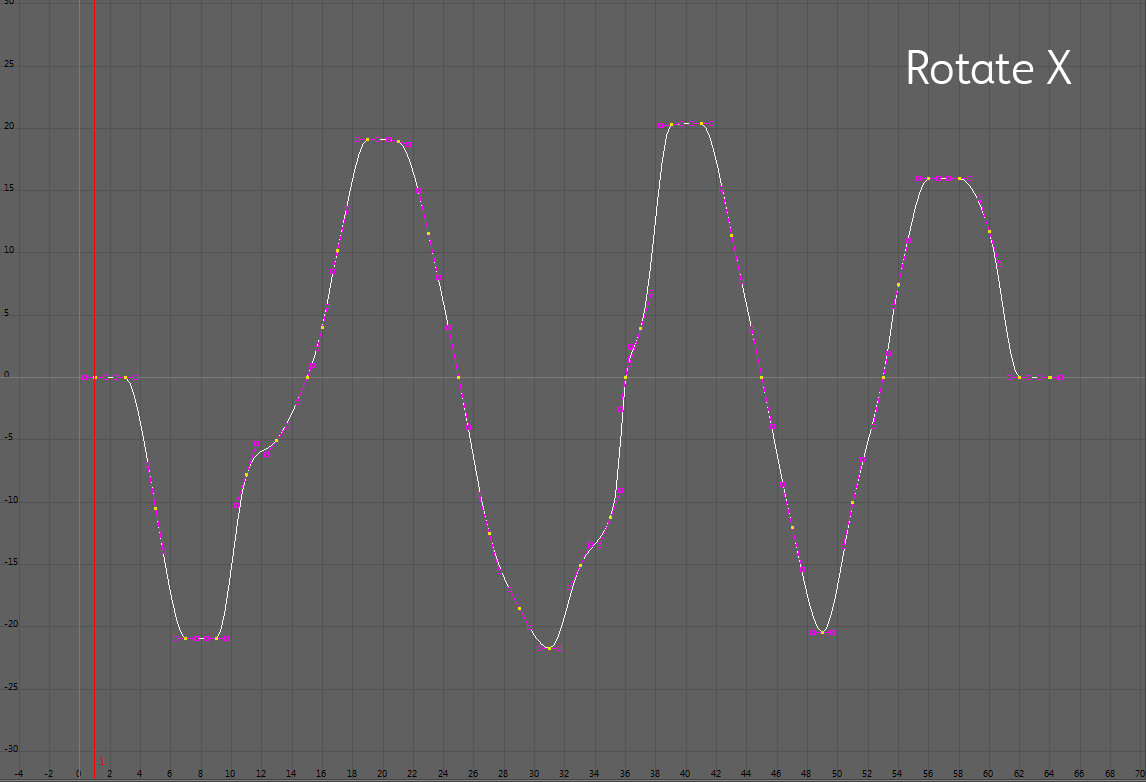Click the value axis label 15
Image resolution: width=1146 pixels, height=782 pixels.
(x=9, y=189)
